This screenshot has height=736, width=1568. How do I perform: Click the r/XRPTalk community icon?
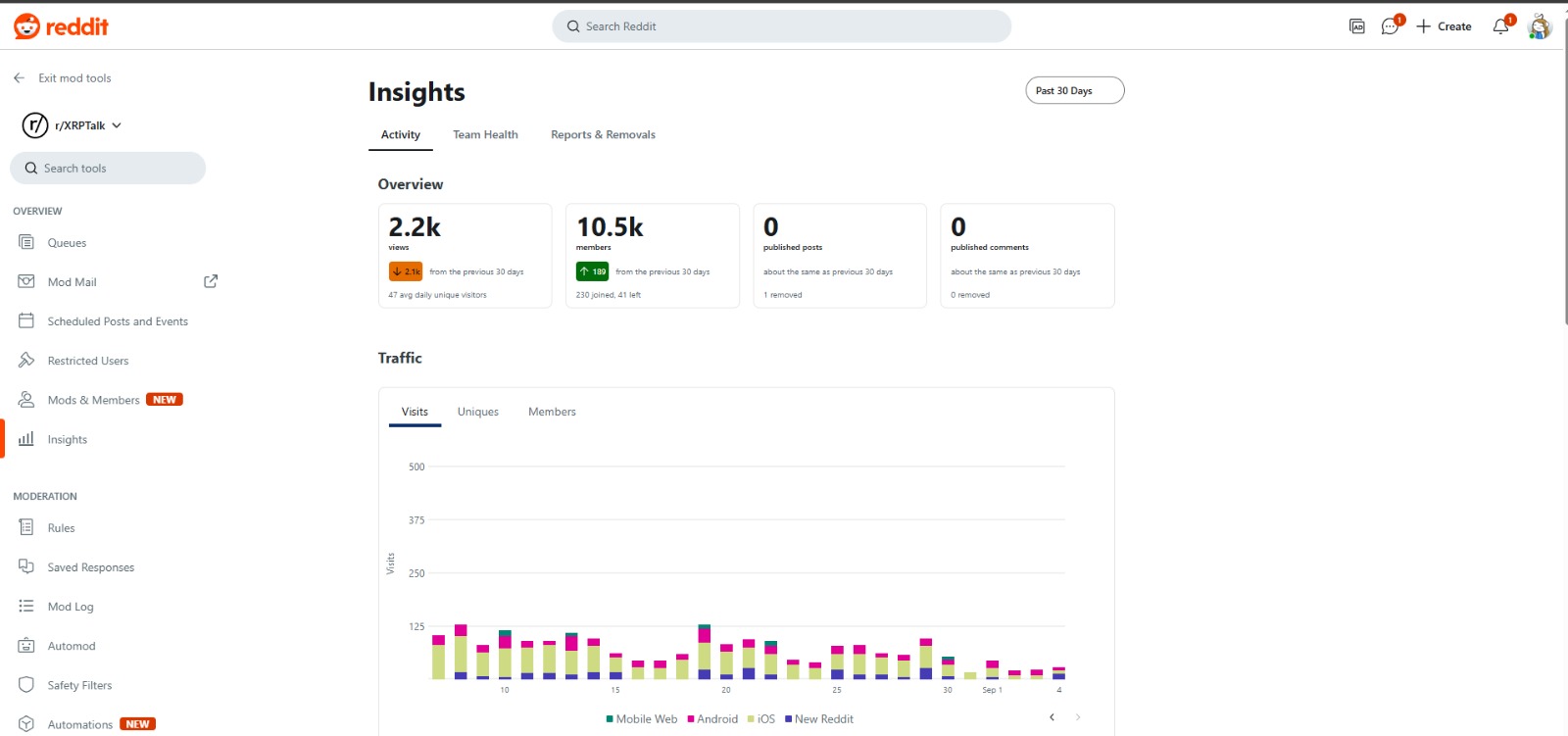pos(35,125)
